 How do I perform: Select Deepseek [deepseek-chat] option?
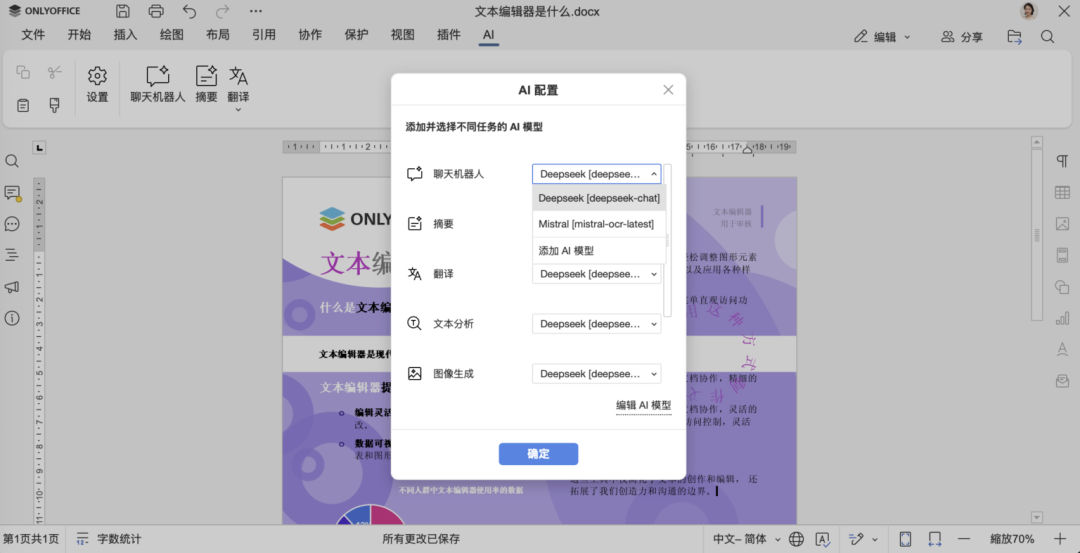click(599, 198)
